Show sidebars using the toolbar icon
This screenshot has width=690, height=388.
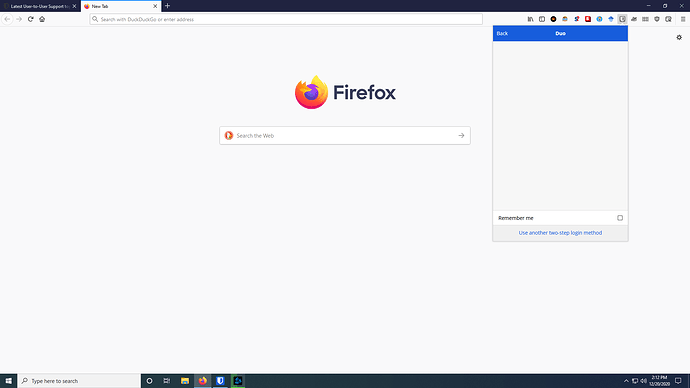click(x=542, y=19)
